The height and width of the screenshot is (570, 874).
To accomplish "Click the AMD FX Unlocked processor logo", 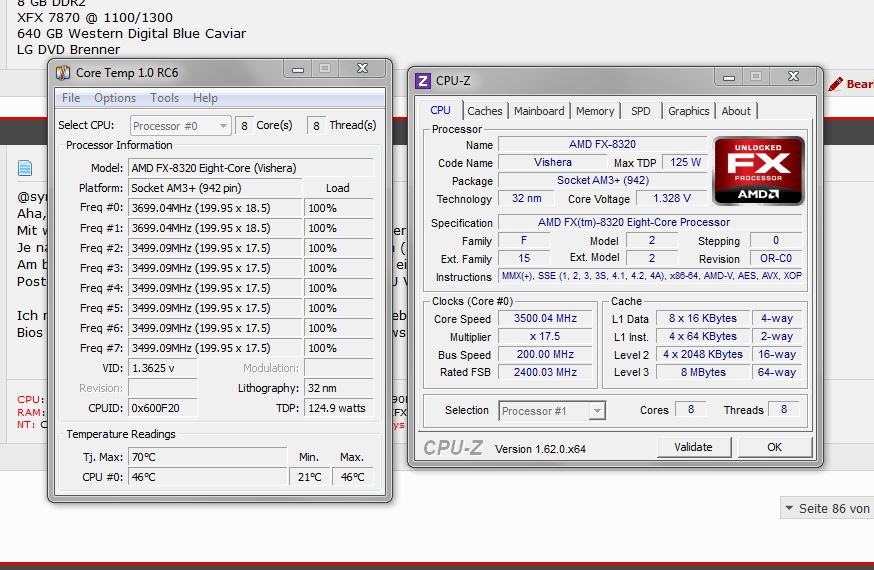I will 759,170.
